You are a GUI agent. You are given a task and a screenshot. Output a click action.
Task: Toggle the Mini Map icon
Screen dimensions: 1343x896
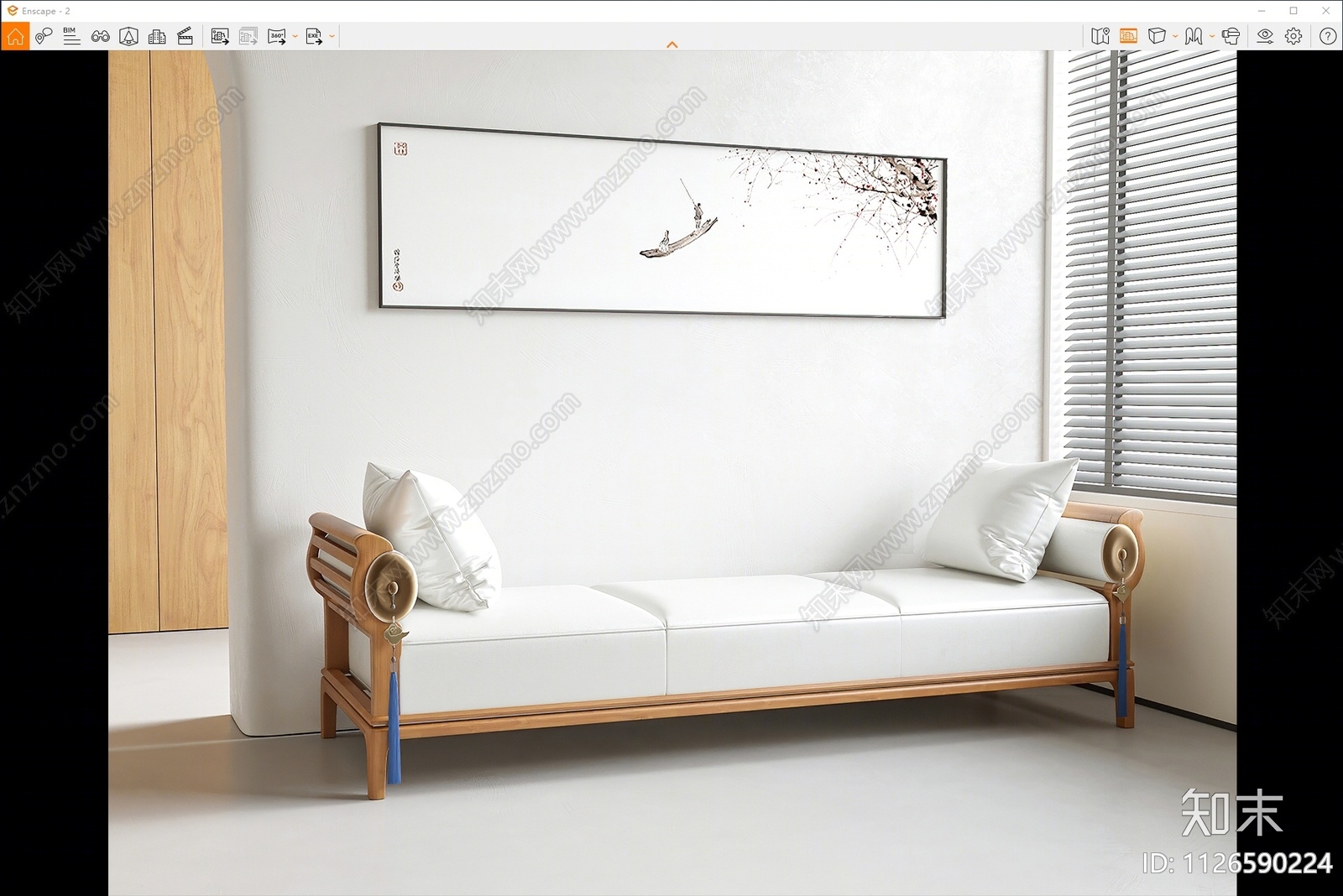pos(1100,36)
